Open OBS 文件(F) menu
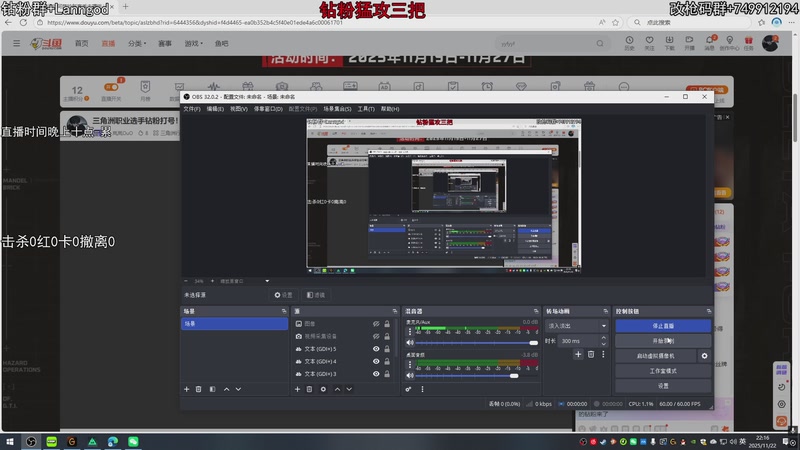 [x=192, y=109]
